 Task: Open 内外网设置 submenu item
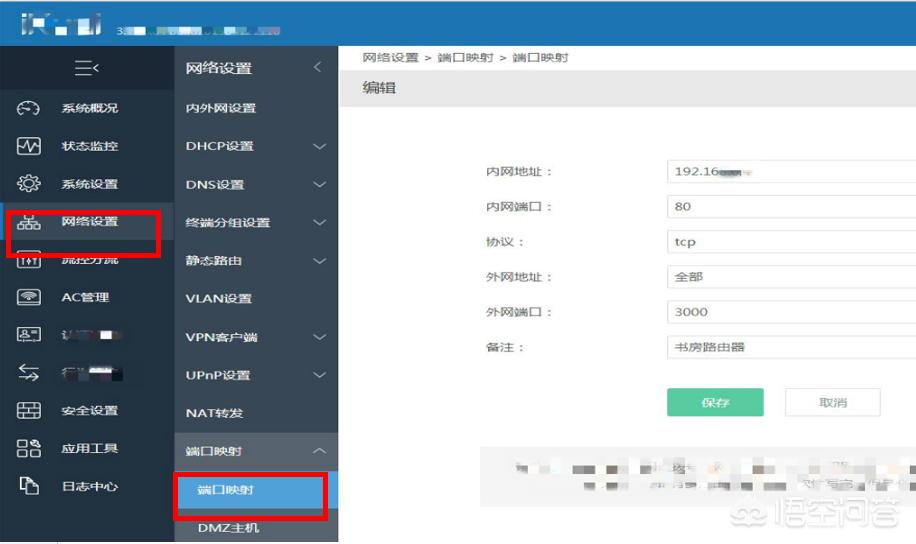coord(221,108)
